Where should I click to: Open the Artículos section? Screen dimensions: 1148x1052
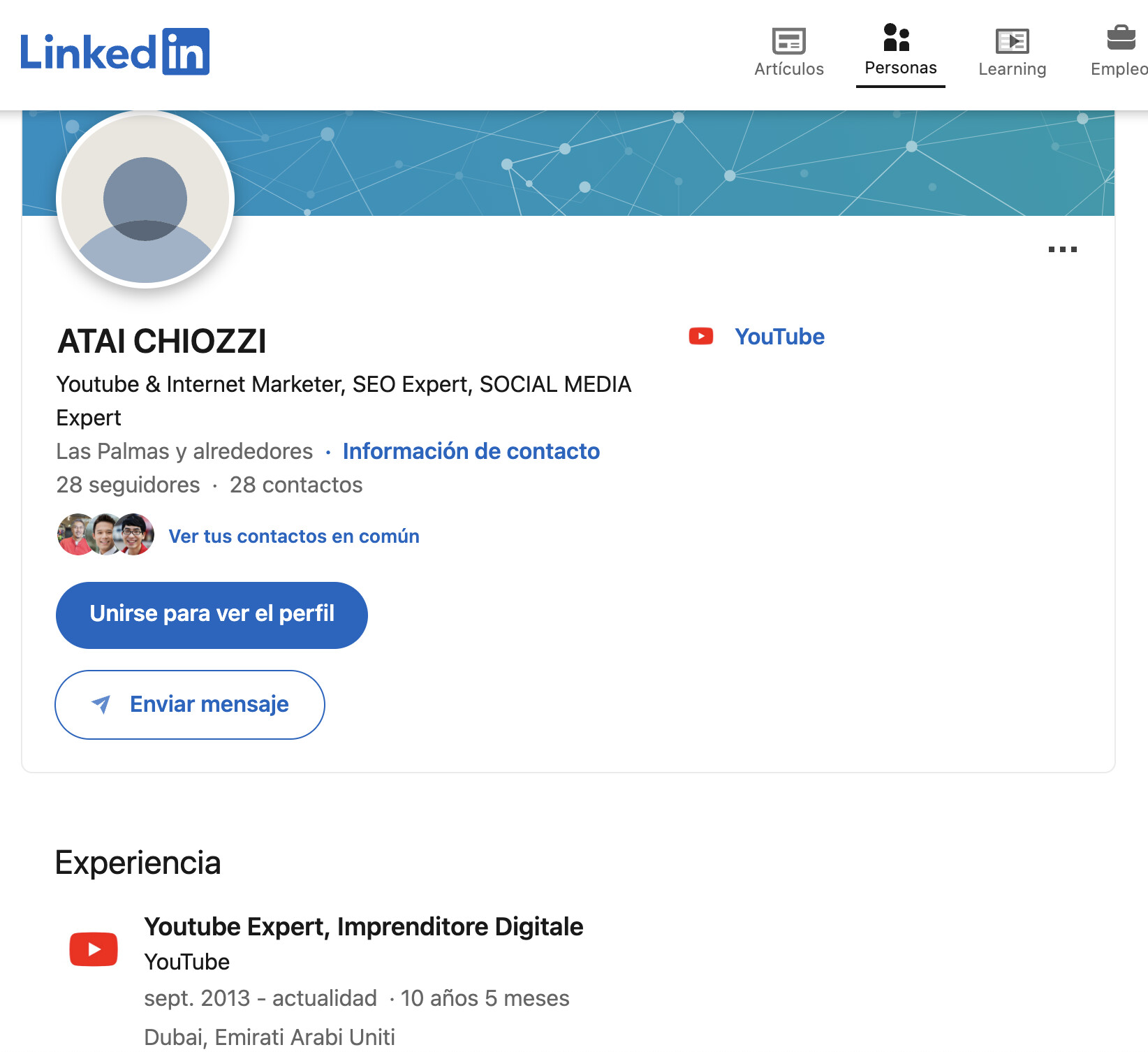pos(788,52)
